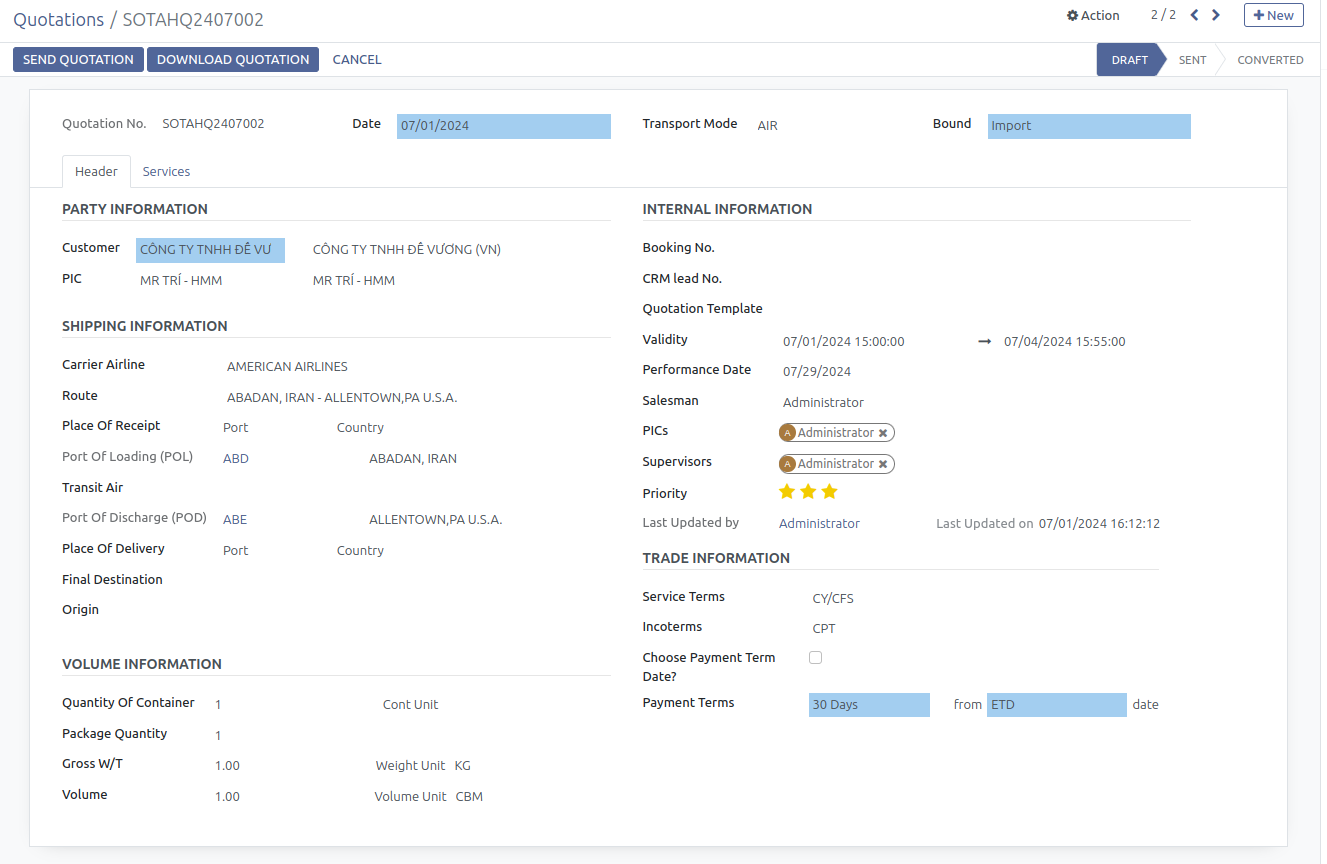Viewport: 1327px width, 864px height.
Task: Set priority to three stars
Action: coord(829,492)
